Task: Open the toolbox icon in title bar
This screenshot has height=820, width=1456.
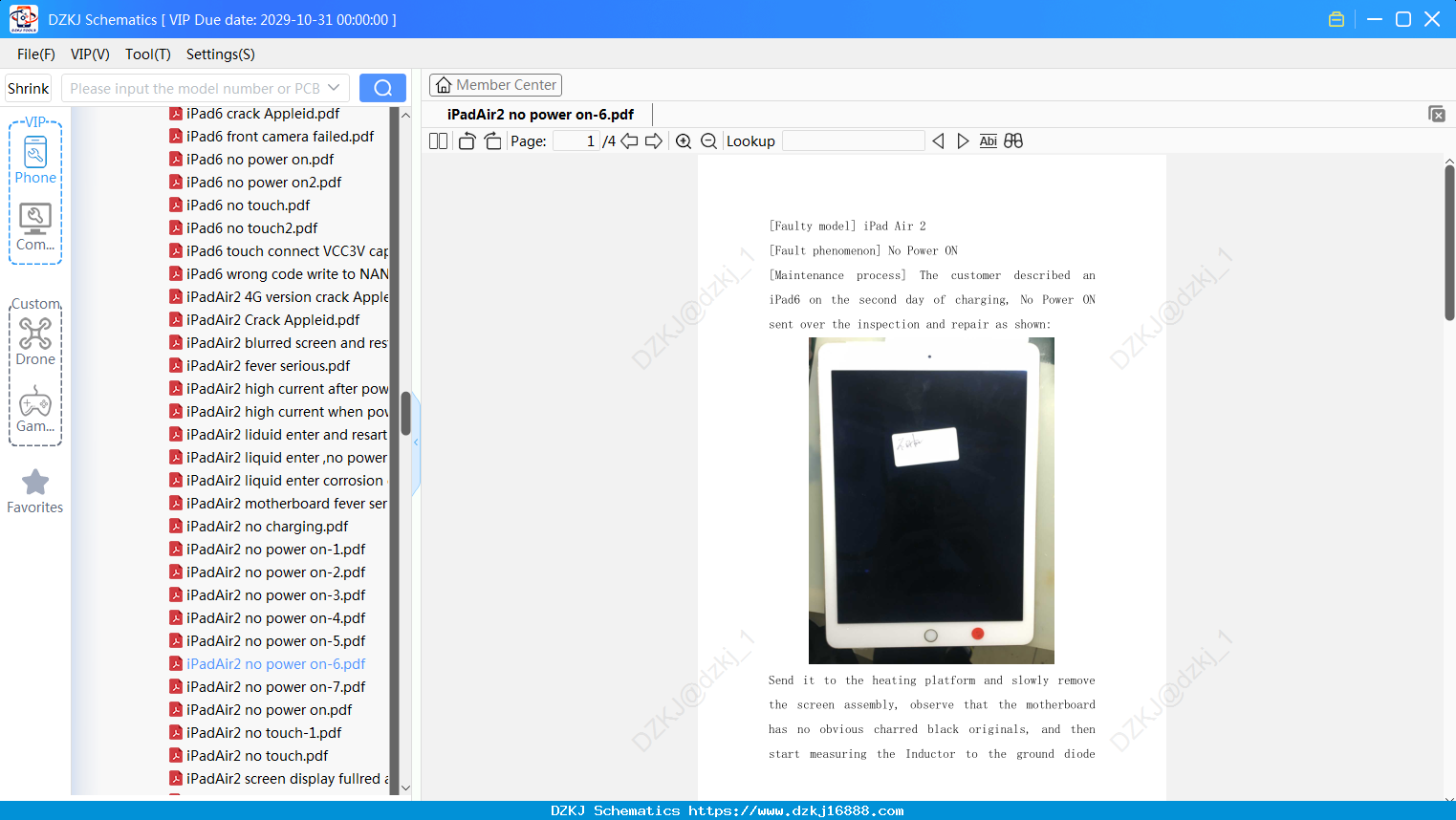Action: [1336, 19]
